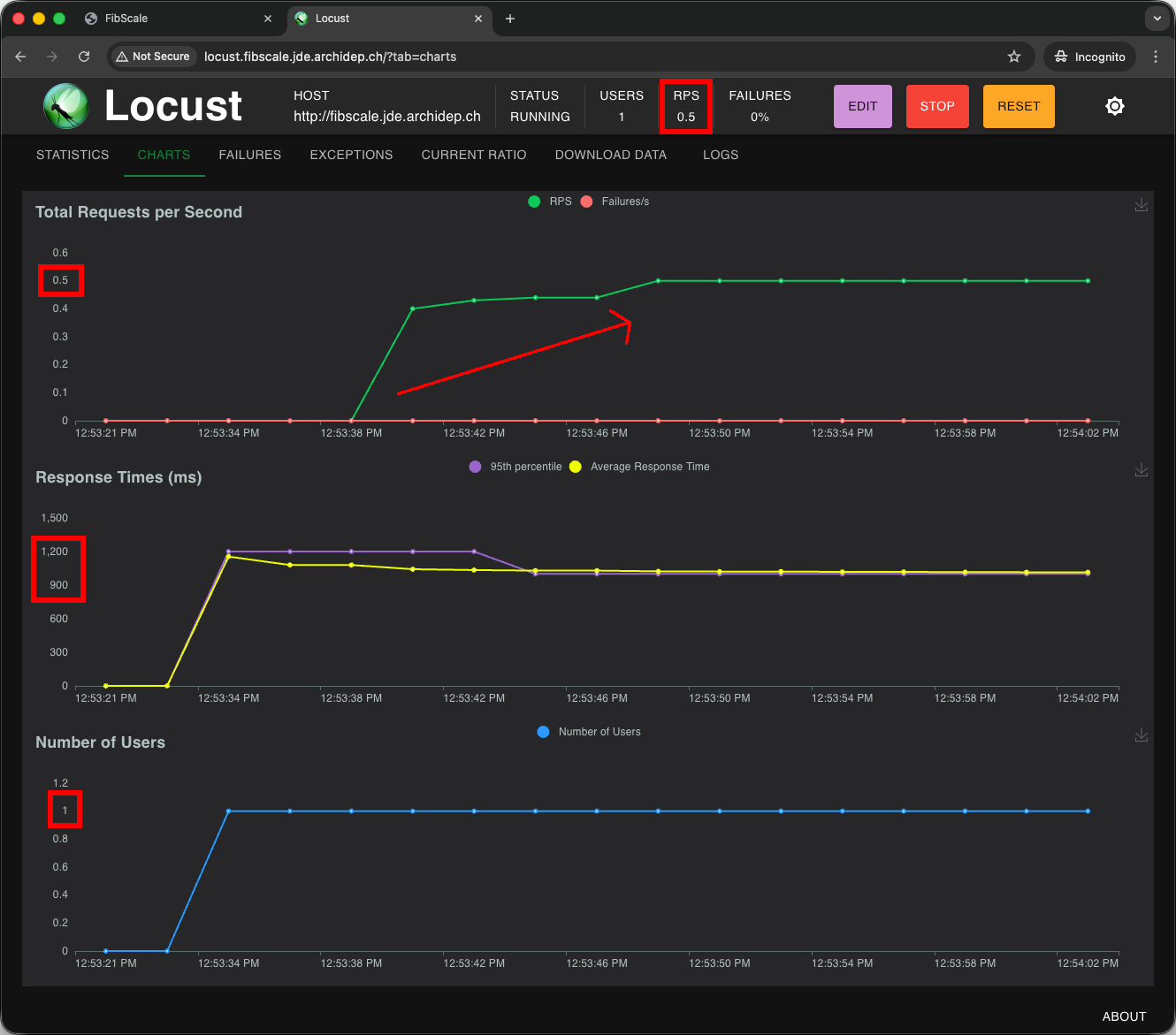This screenshot has width=1176, height=1035.
Task: Open the Locust settings gear icon
Action: click(1115, 105)
